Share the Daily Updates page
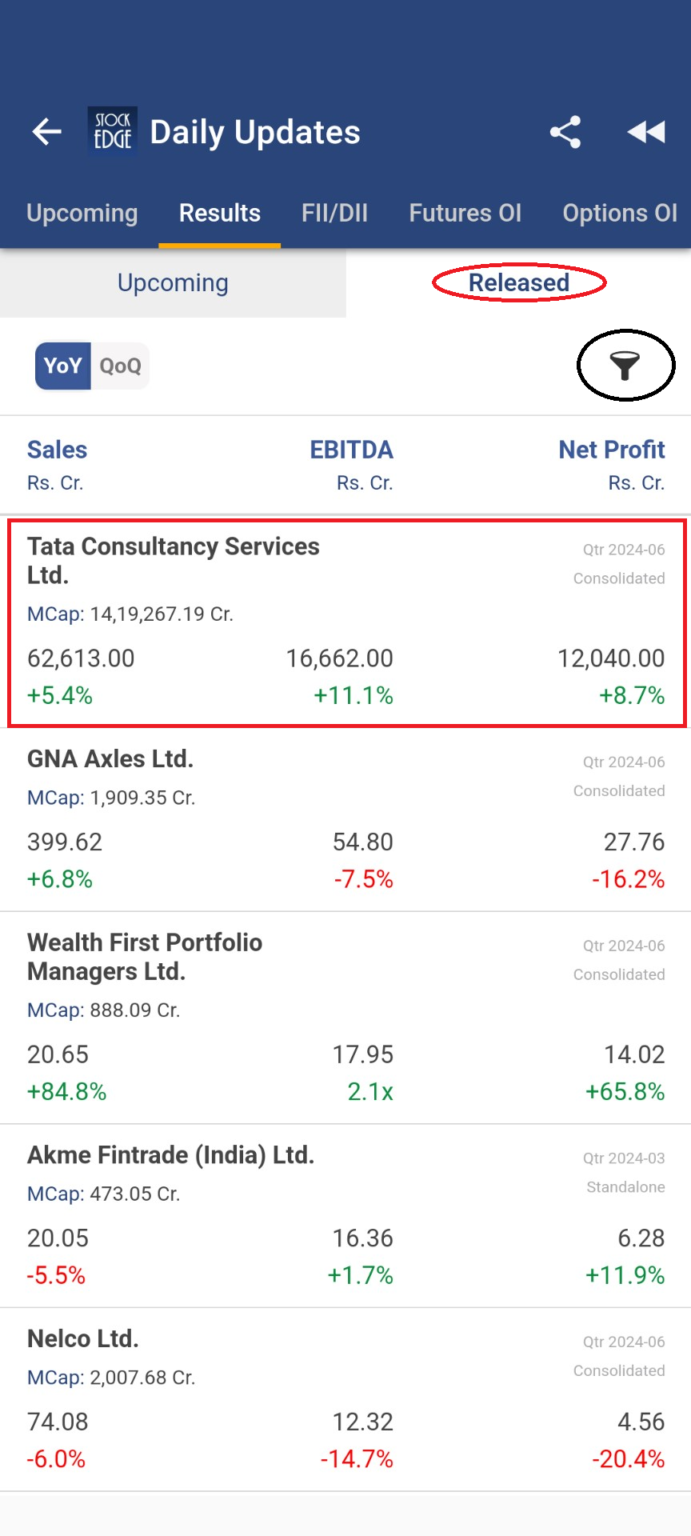The image size is (691, 1536). [x=565, y=131]
